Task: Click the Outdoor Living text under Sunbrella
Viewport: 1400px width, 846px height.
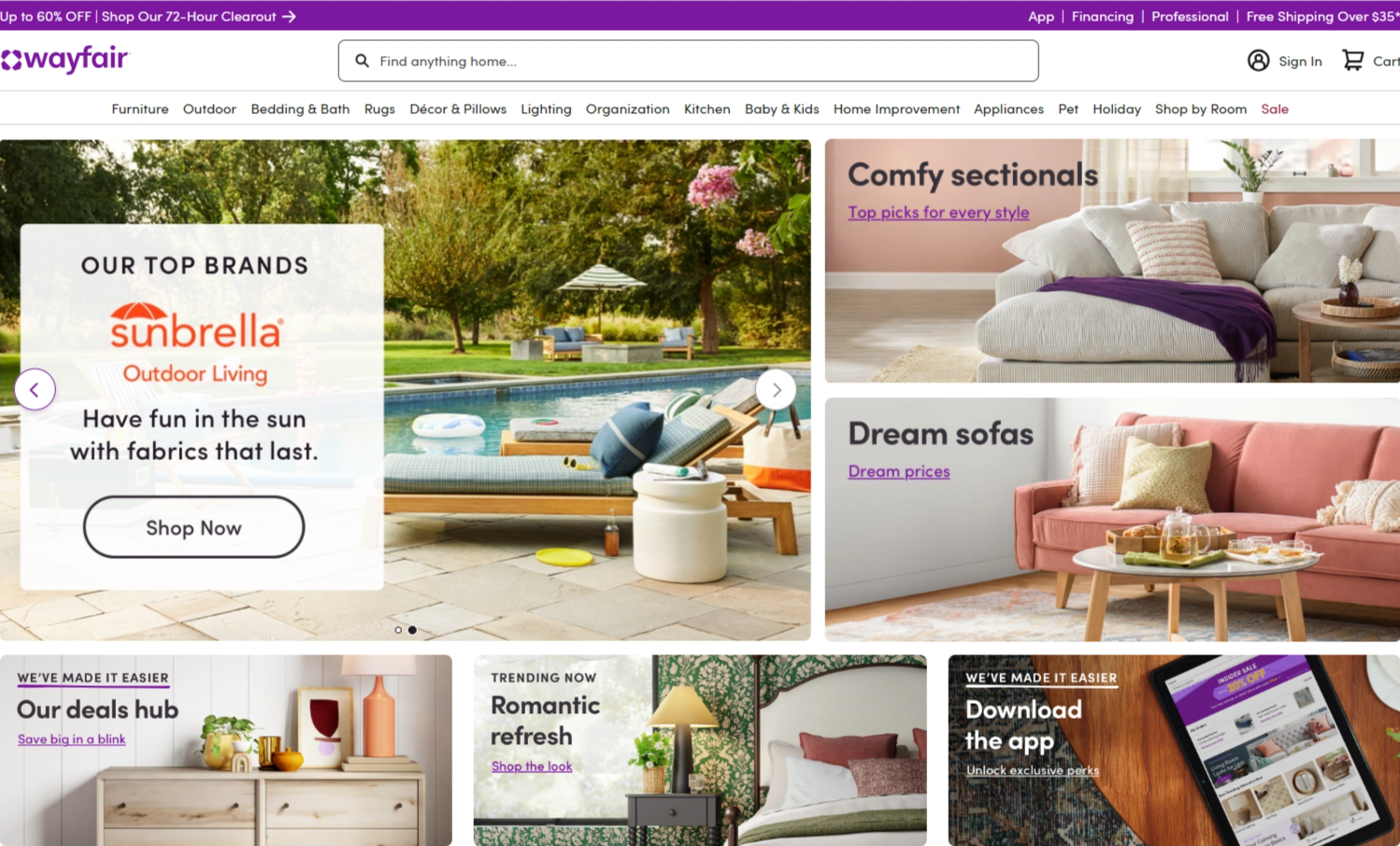Action: point(195,374)
